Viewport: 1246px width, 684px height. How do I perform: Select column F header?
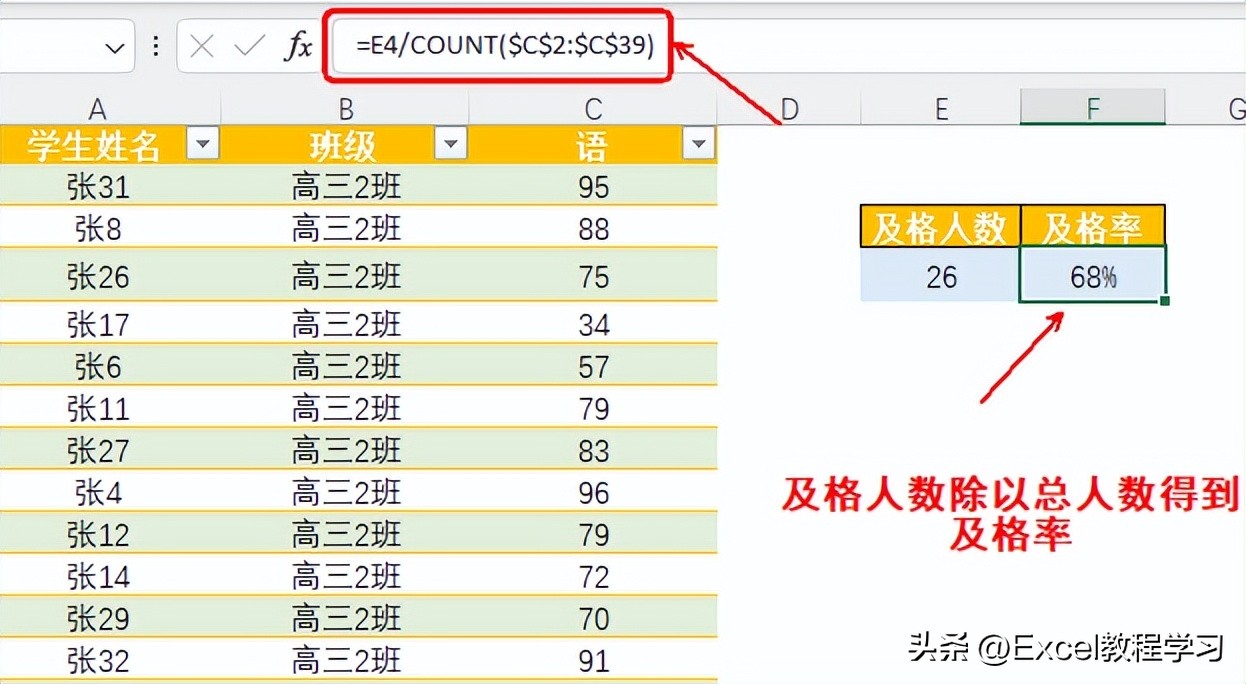pyautogui.click(x=1093, y=107)
